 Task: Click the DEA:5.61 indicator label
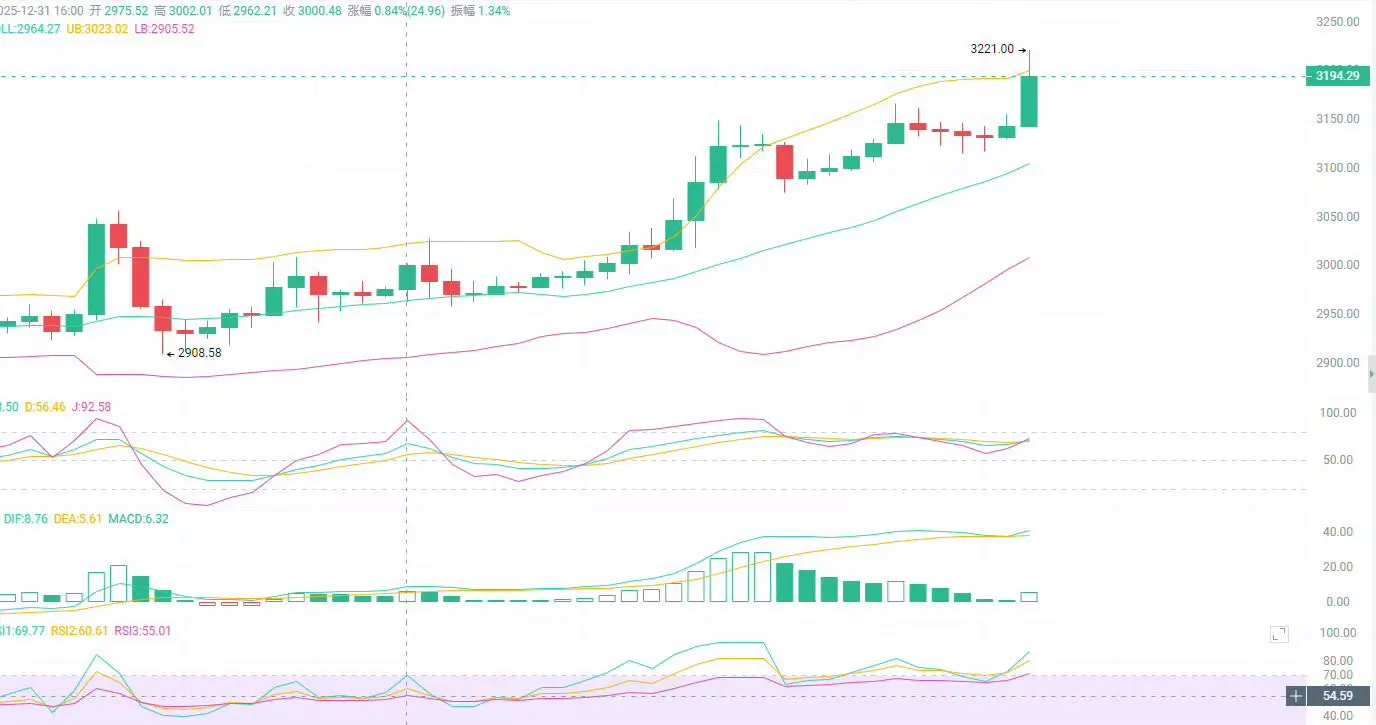point(78,518)
